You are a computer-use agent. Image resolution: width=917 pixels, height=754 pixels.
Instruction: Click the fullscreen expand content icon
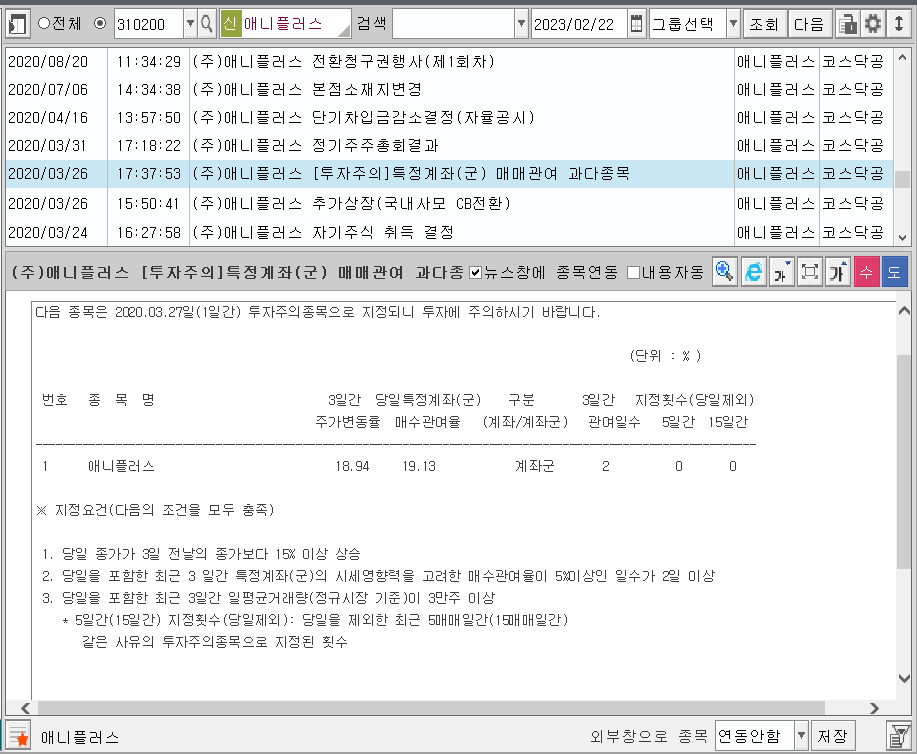coord(810,272)
